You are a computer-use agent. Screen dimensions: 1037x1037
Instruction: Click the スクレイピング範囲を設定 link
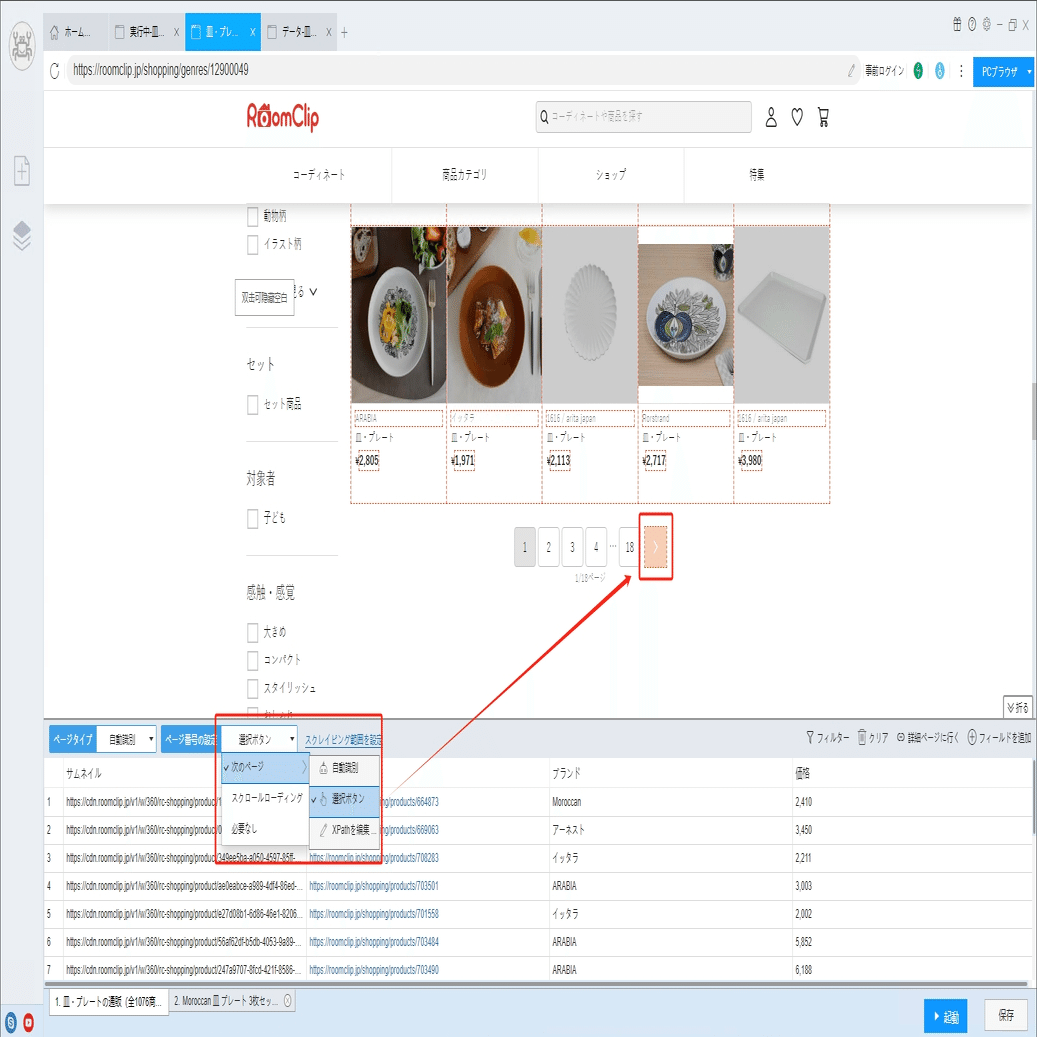[343, 740]
